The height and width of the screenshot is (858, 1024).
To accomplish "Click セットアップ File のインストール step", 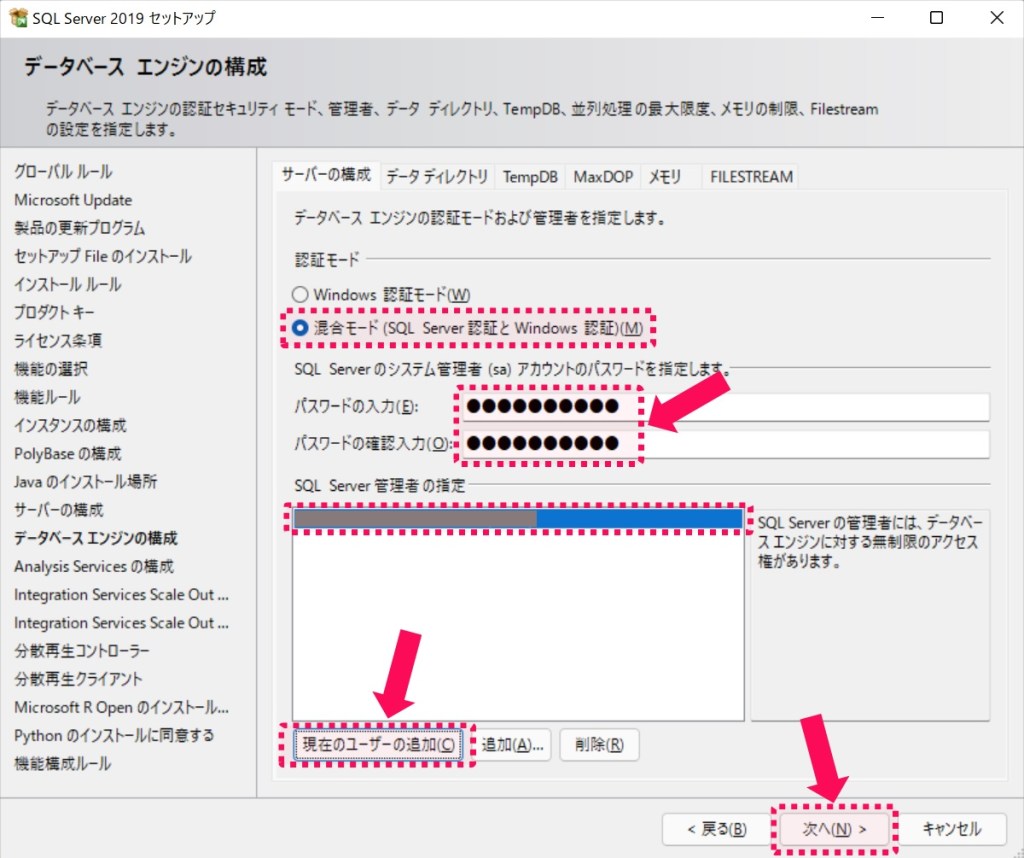I will click(103, 256).
